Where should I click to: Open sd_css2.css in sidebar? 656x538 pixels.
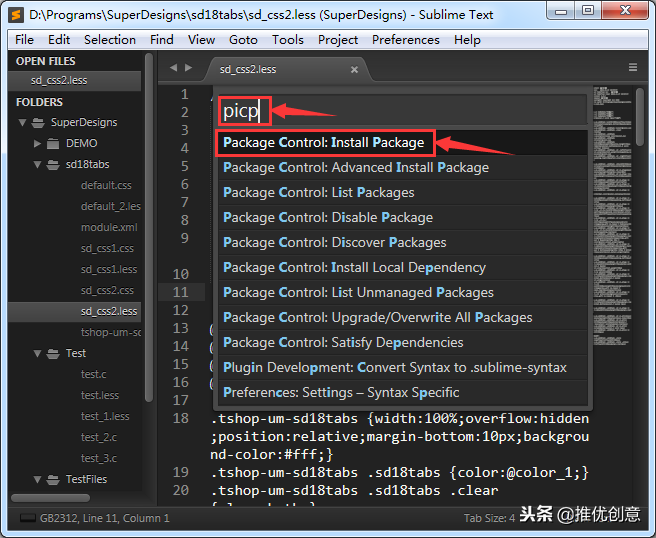pyautogui.click(x=108, y=290)
